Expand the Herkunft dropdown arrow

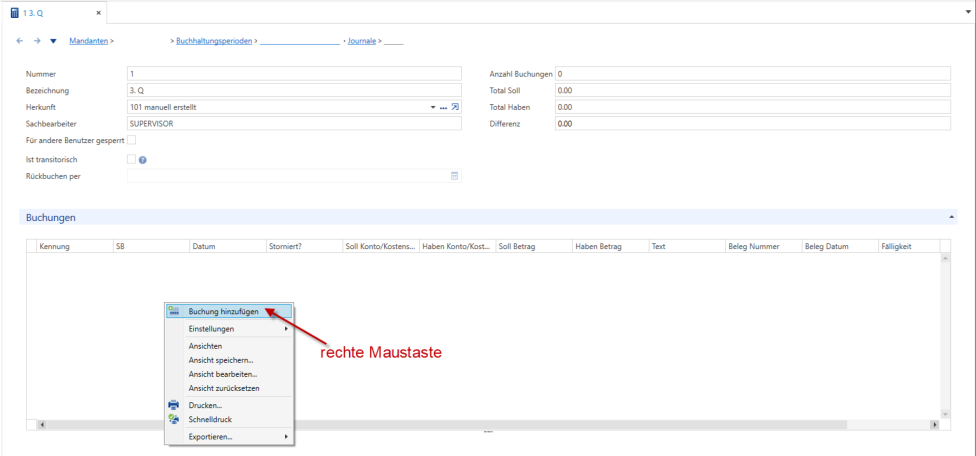pyautogui.click(x=433, y=108)
